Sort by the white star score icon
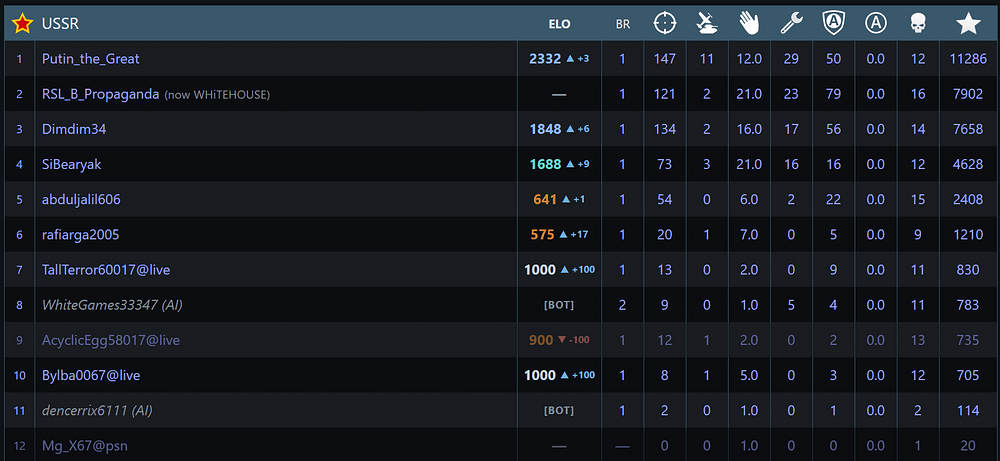The height and width of the screenshot is (461, 1000). (968, 24)
